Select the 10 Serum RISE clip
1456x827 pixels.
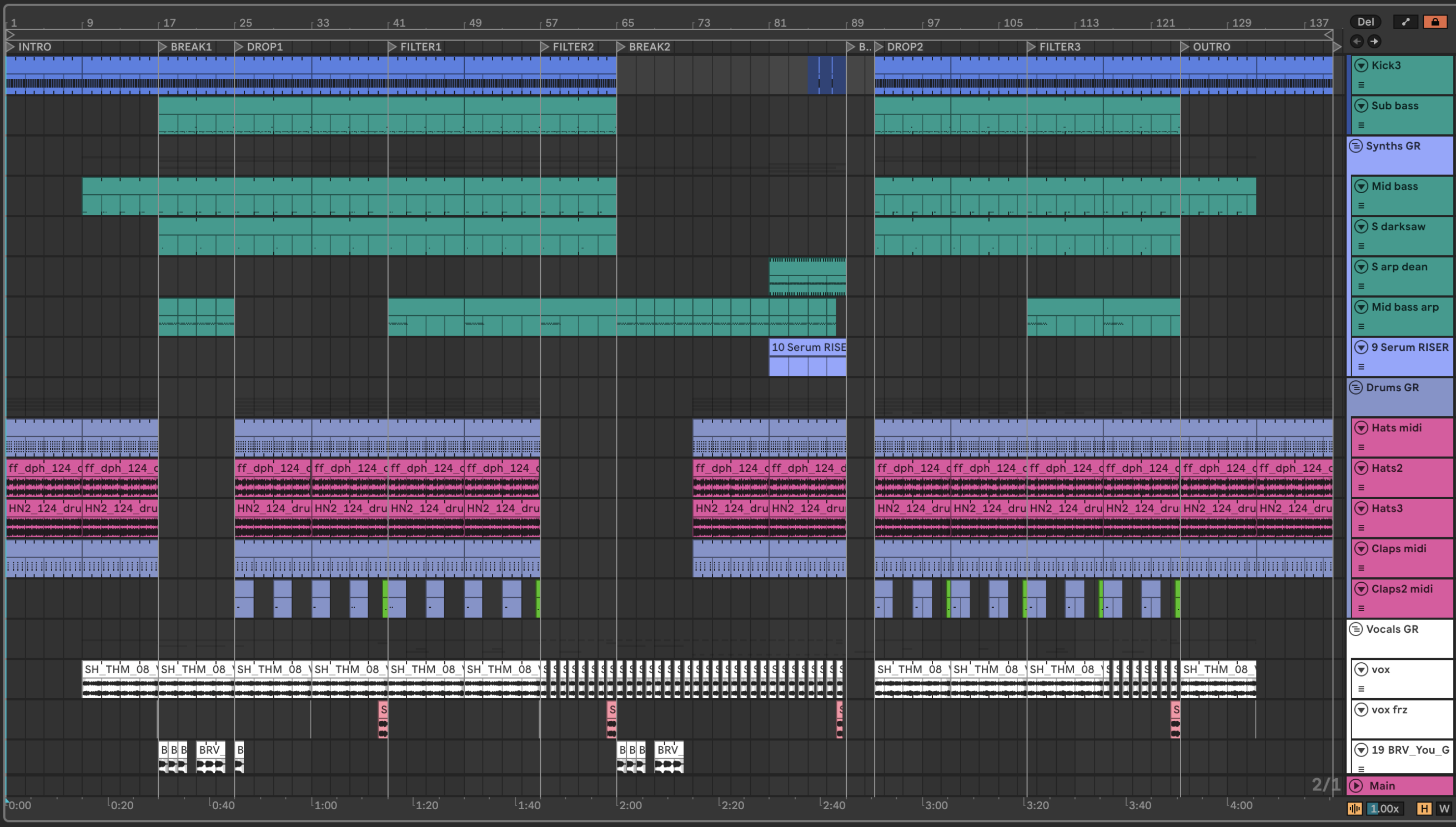tap(807, 347)
